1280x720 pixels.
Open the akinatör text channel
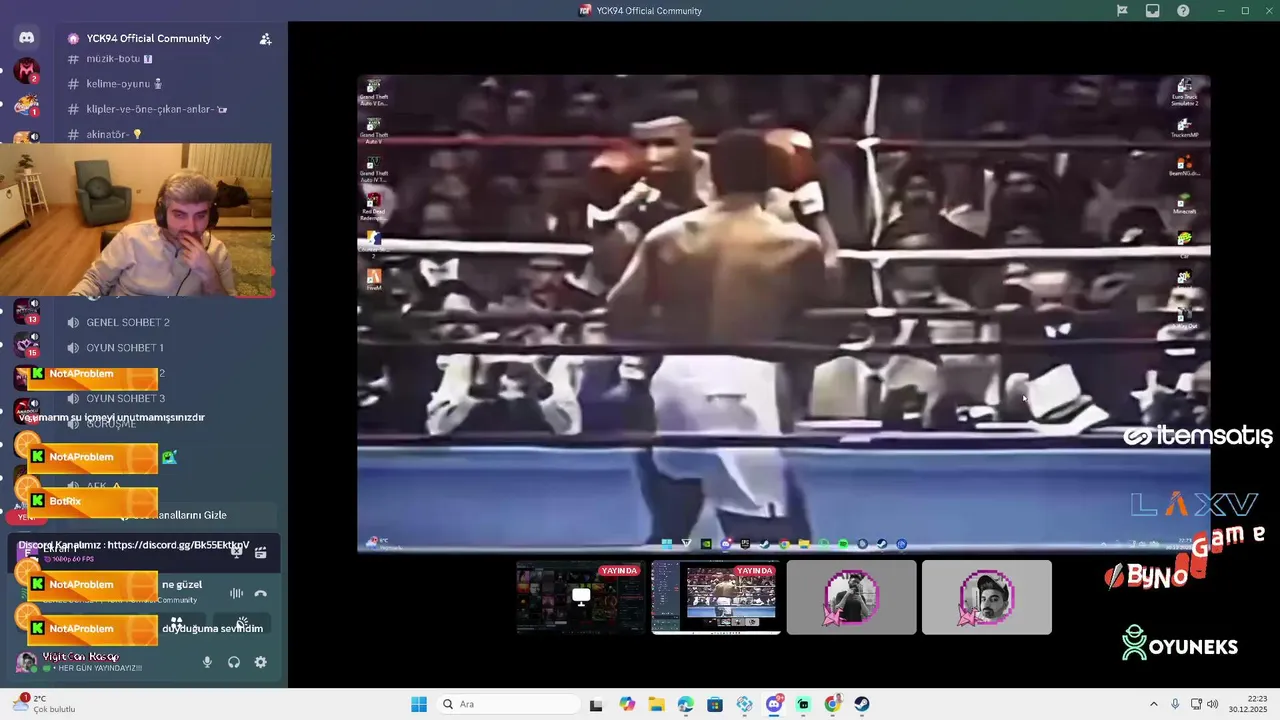pyautogui.click(x=105, y=134)
